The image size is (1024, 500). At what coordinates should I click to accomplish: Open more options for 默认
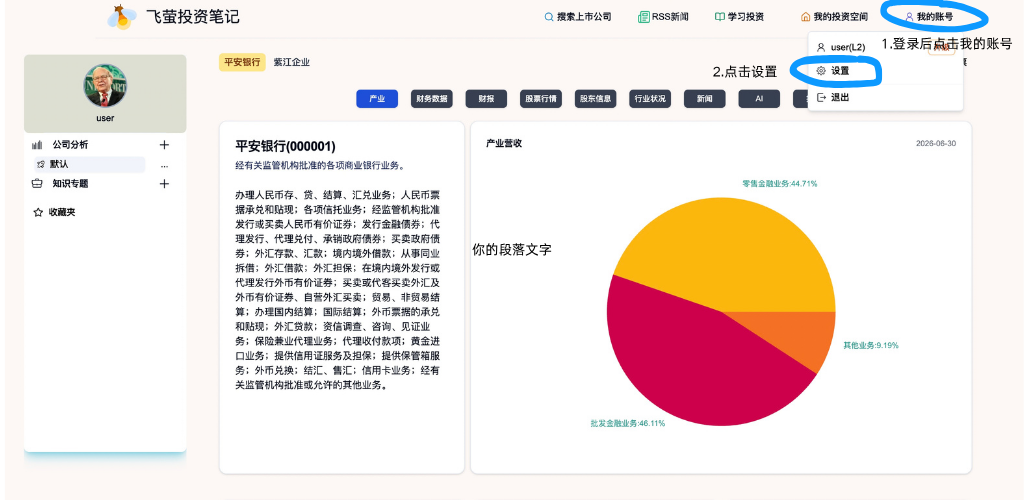point(165,165)
